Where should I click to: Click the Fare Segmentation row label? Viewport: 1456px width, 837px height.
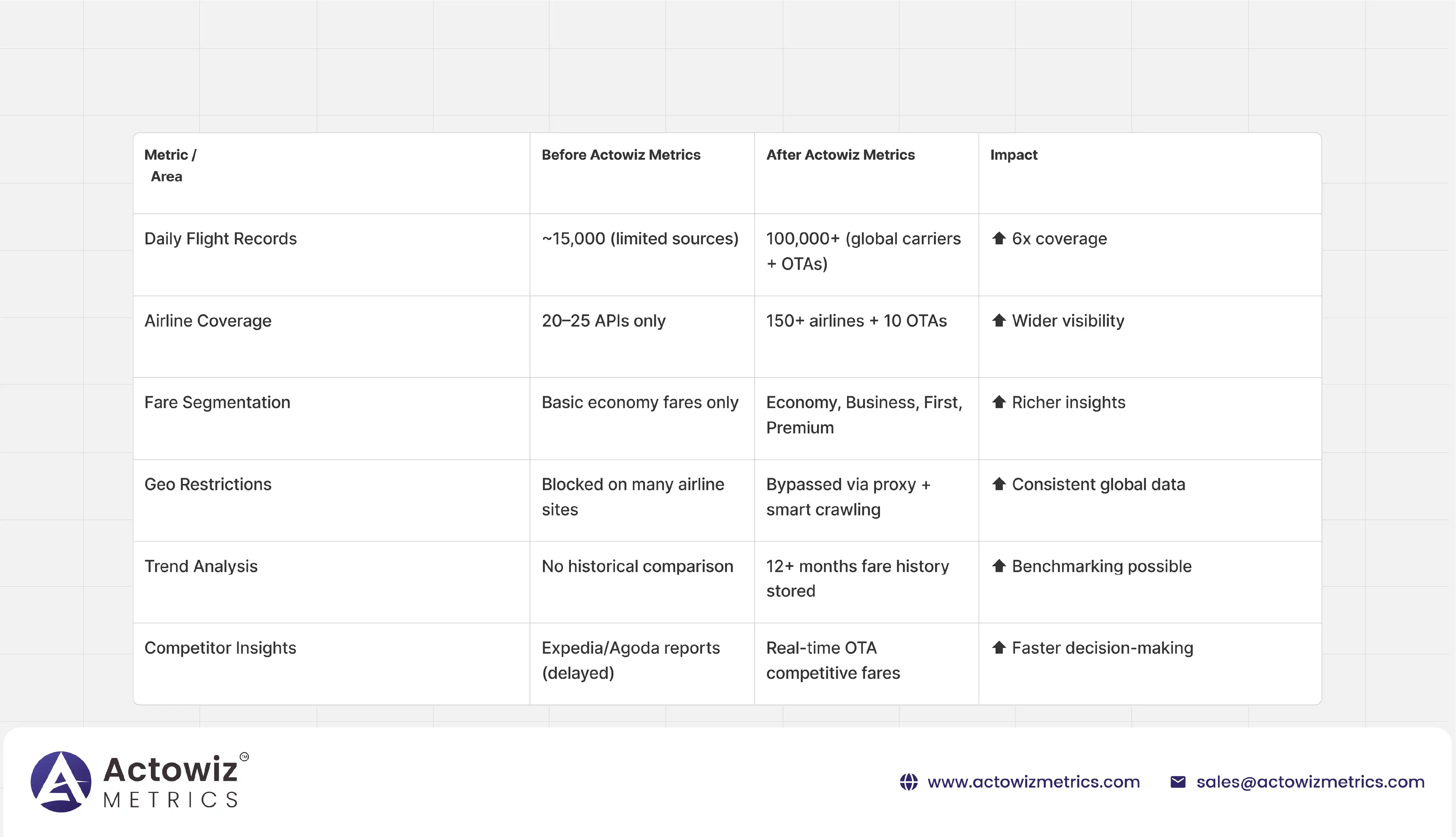tap(217, 402)
